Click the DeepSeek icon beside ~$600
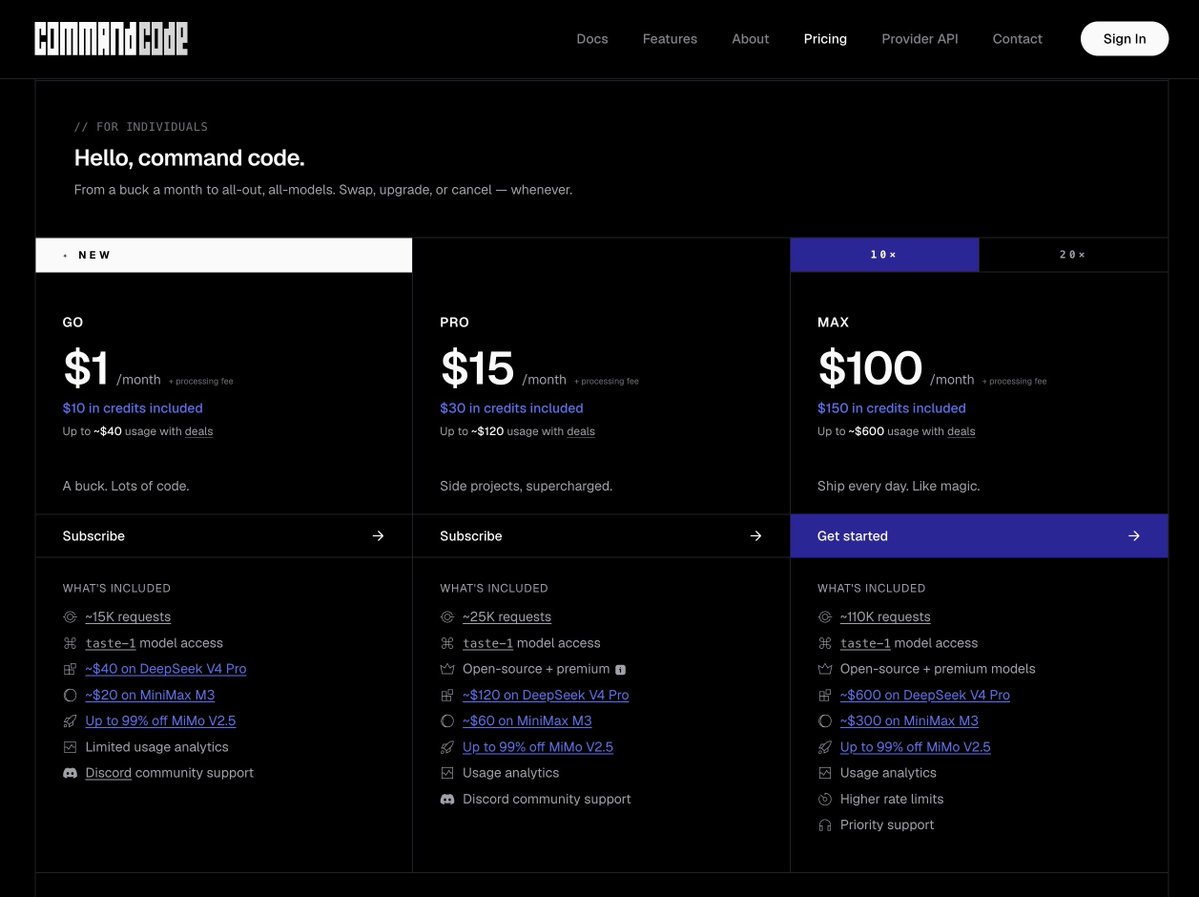 824,695
